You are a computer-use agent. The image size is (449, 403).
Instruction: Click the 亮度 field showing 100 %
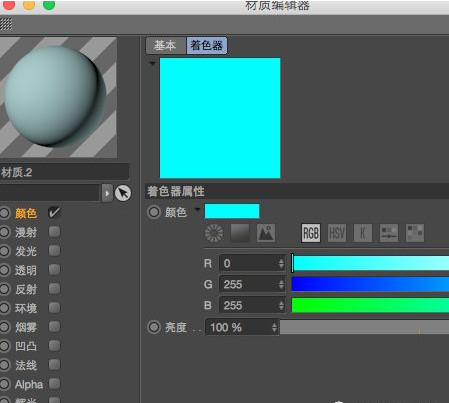click(x=242, y=328)
